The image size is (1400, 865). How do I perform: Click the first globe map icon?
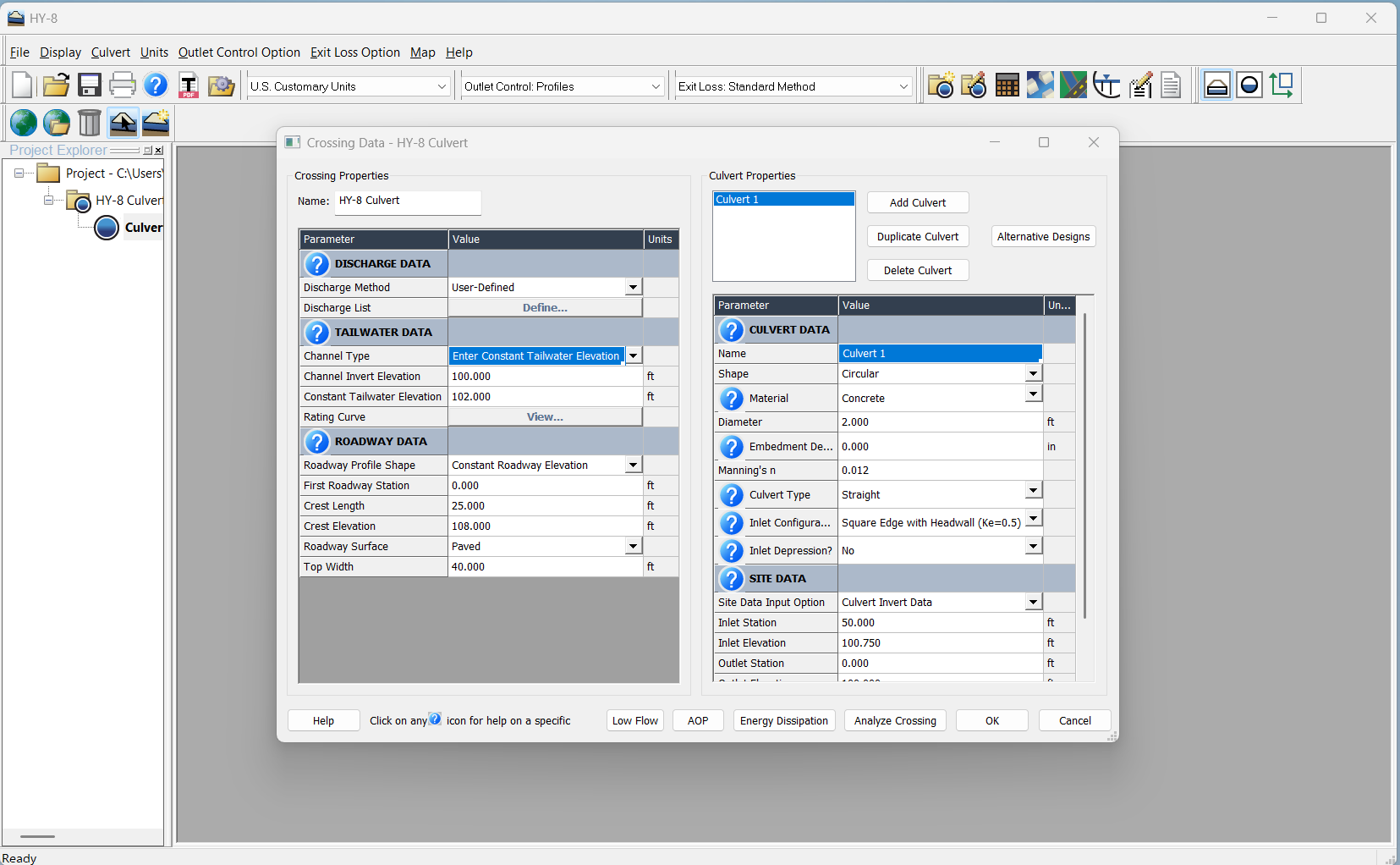click(x=24, y=123)
